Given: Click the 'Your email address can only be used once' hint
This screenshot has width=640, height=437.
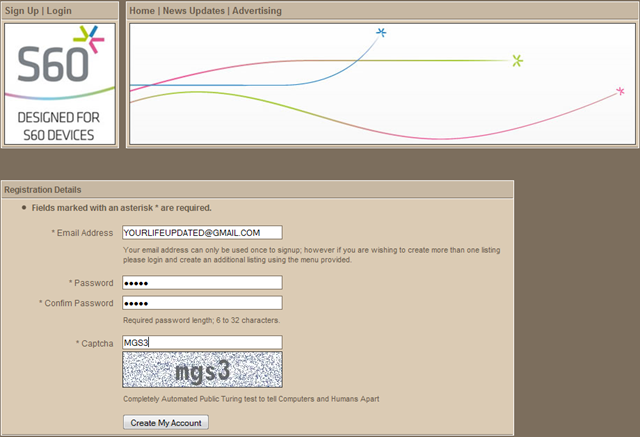Looking at the screenshot, I should (311, 255).
